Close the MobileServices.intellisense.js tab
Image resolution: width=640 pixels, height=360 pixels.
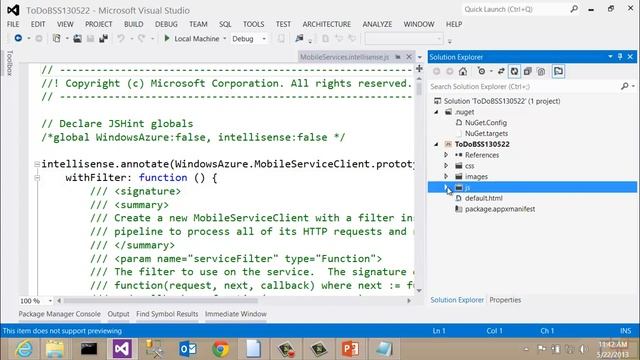pos(409,57)
